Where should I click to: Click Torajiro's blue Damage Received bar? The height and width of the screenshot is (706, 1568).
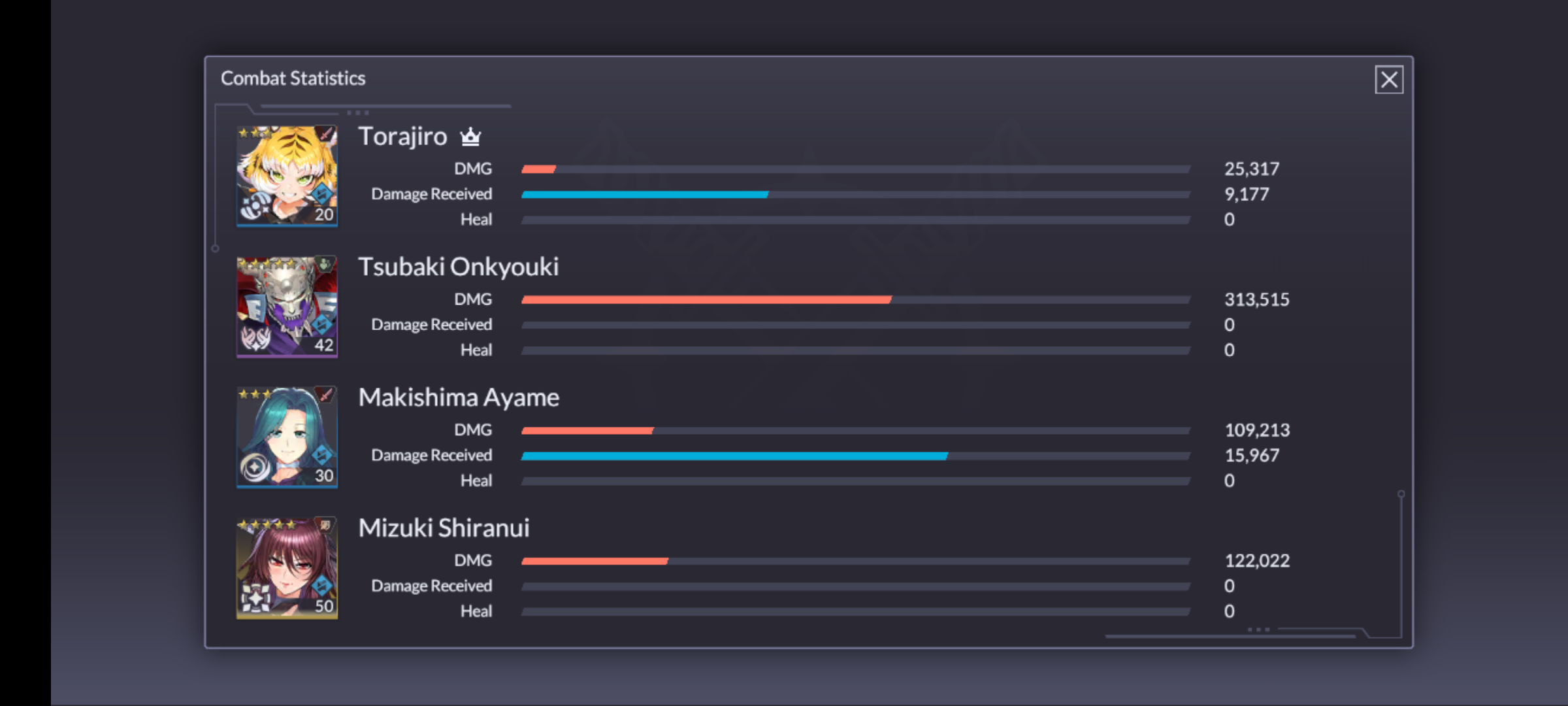[644, 194]
